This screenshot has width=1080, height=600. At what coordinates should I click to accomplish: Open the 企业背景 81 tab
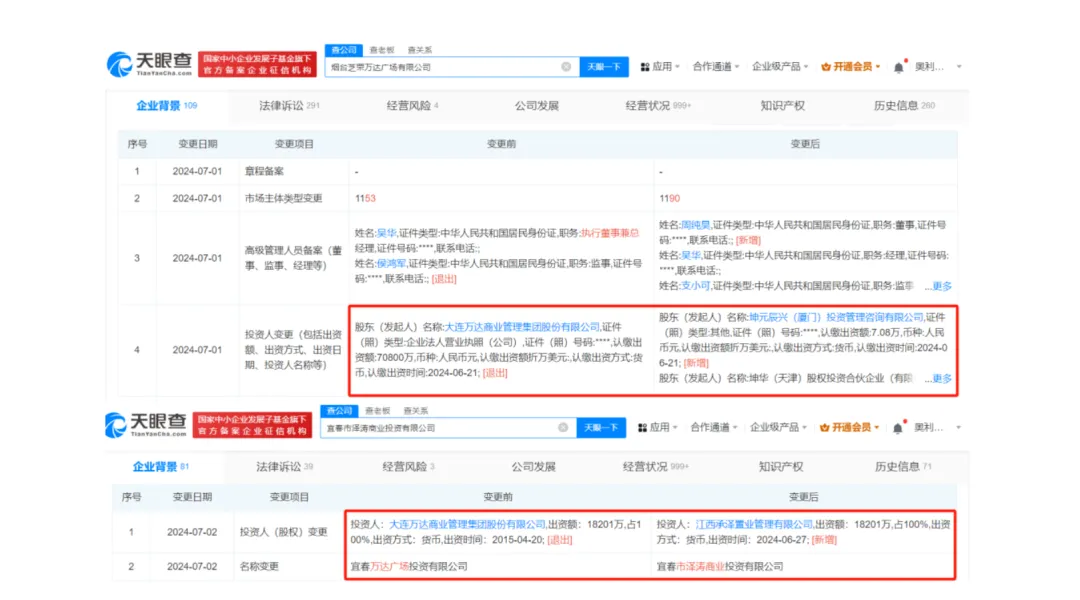tap(160, 466)
